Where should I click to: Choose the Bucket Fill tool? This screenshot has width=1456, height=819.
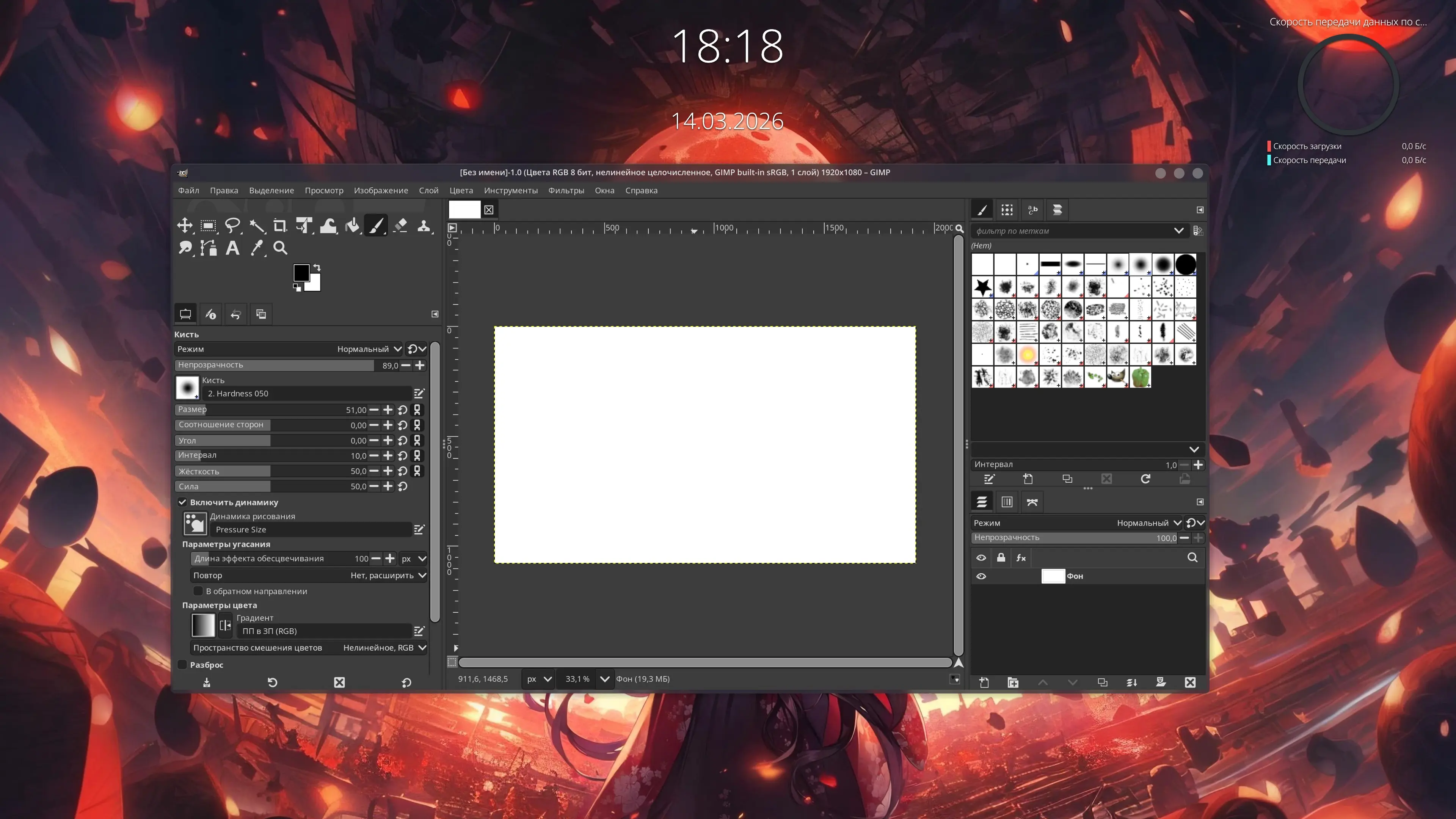coord(352,226)
